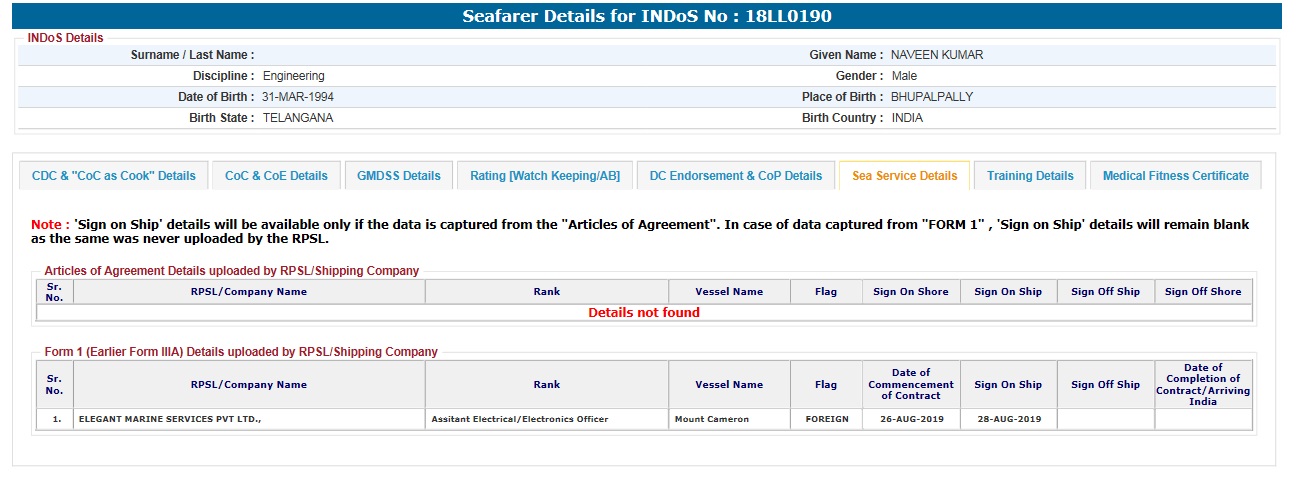
Task: Click the Seafarer Details title bar
Action: [x=647, y=16]
